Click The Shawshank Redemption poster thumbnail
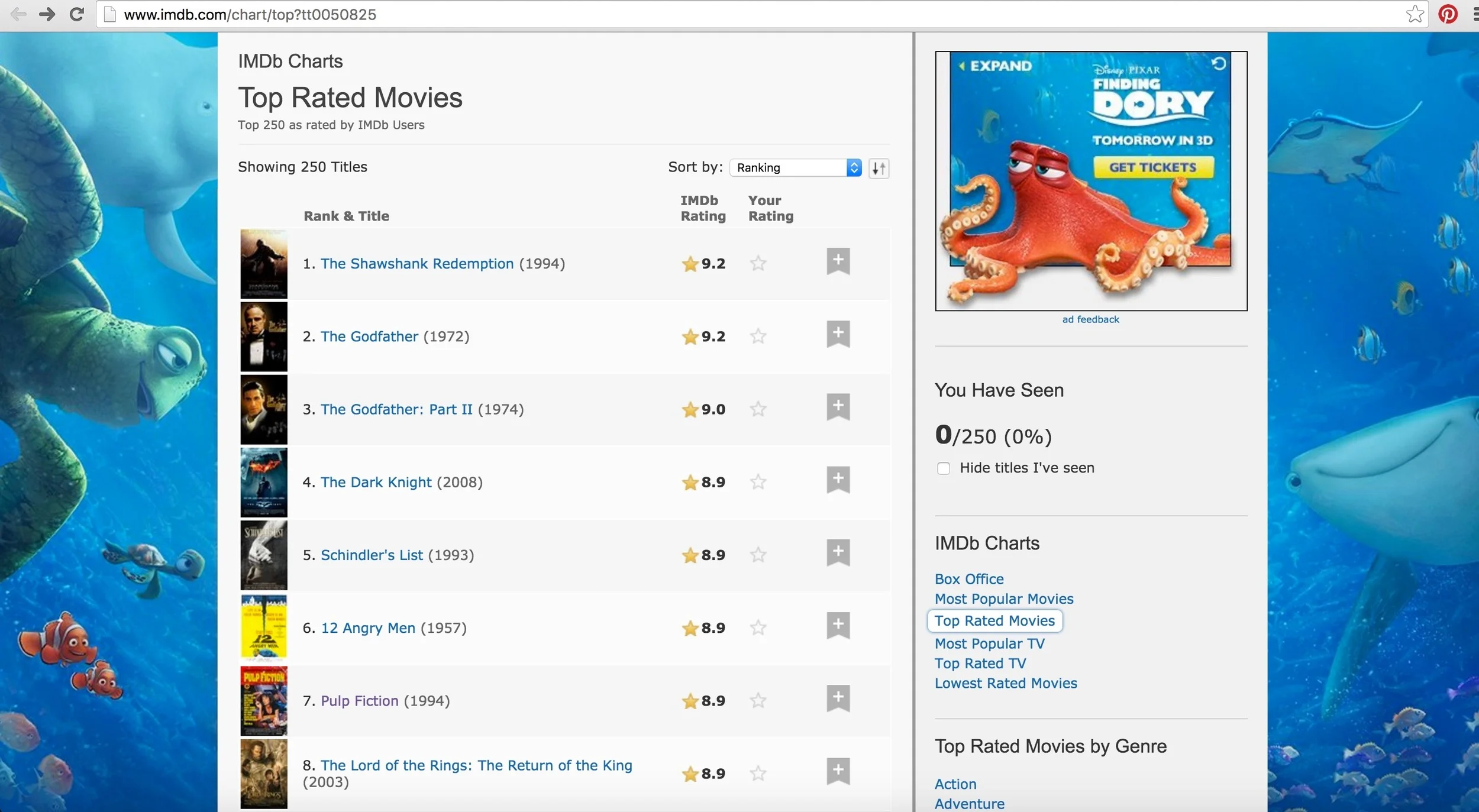This screenshot has width=1479, height=812. click(264, 264)
